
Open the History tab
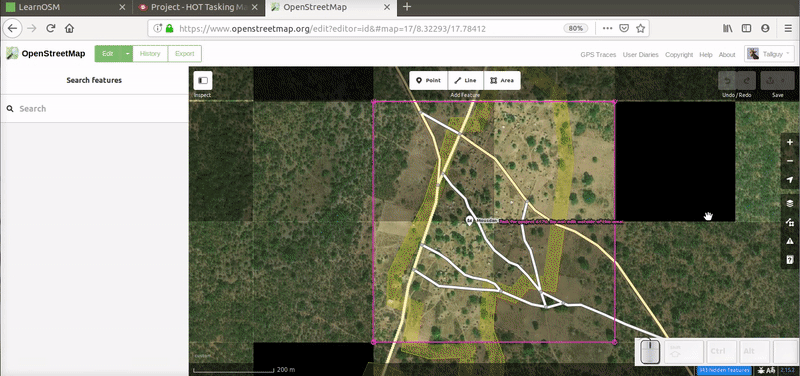[150, 54]
